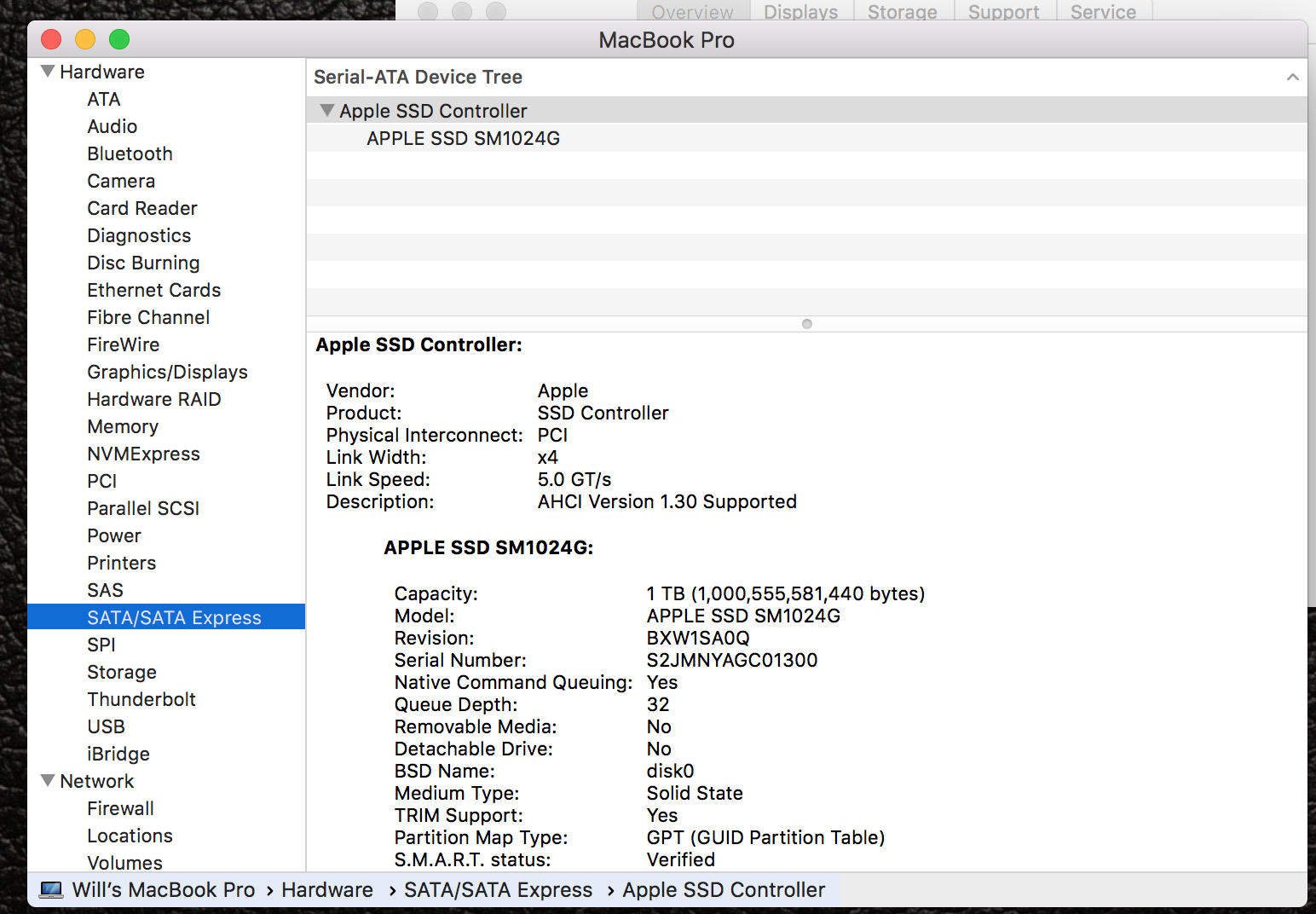Image resolution: width=1316 pixels, height=914 pixels.
Task: Select Storage in the sidebar list
Action: coord(122,672)
